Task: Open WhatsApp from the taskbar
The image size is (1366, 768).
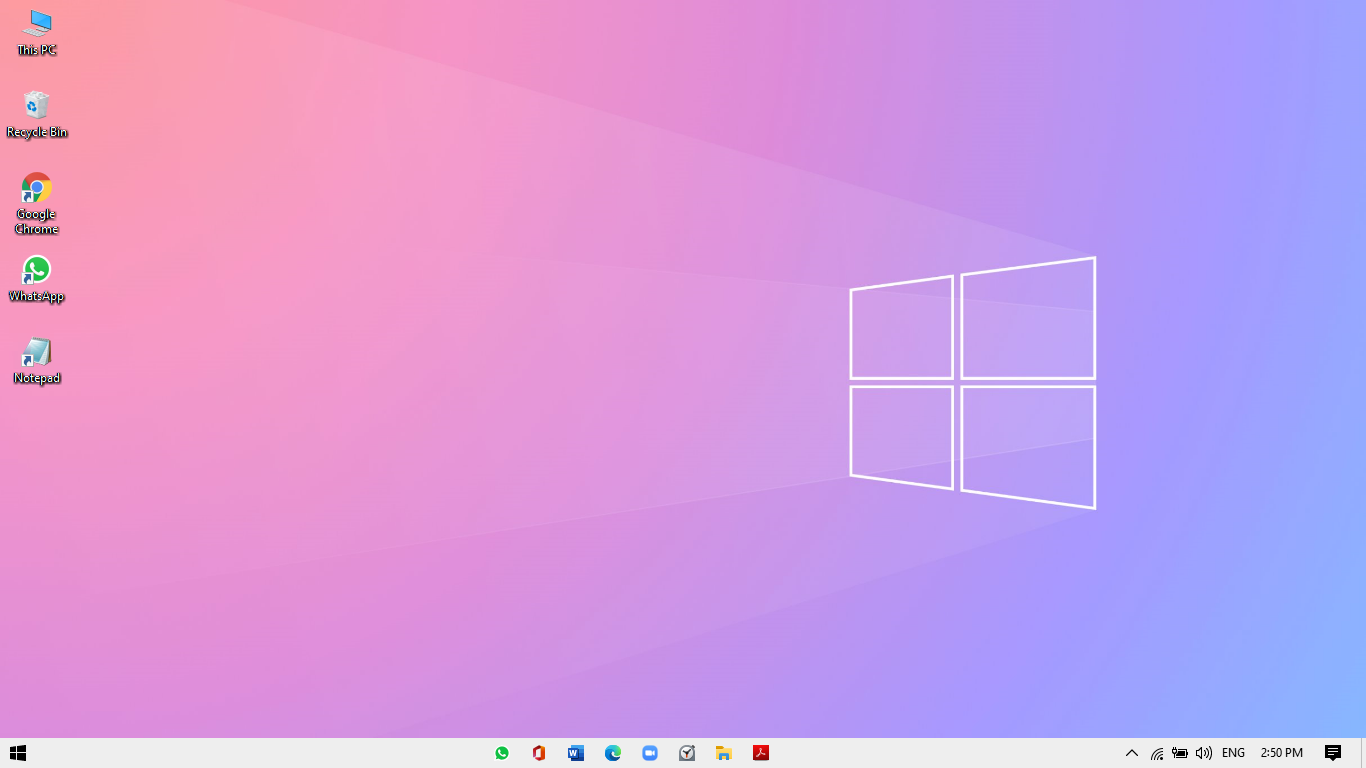Action: pyautogui.click(x=502, y=753)
